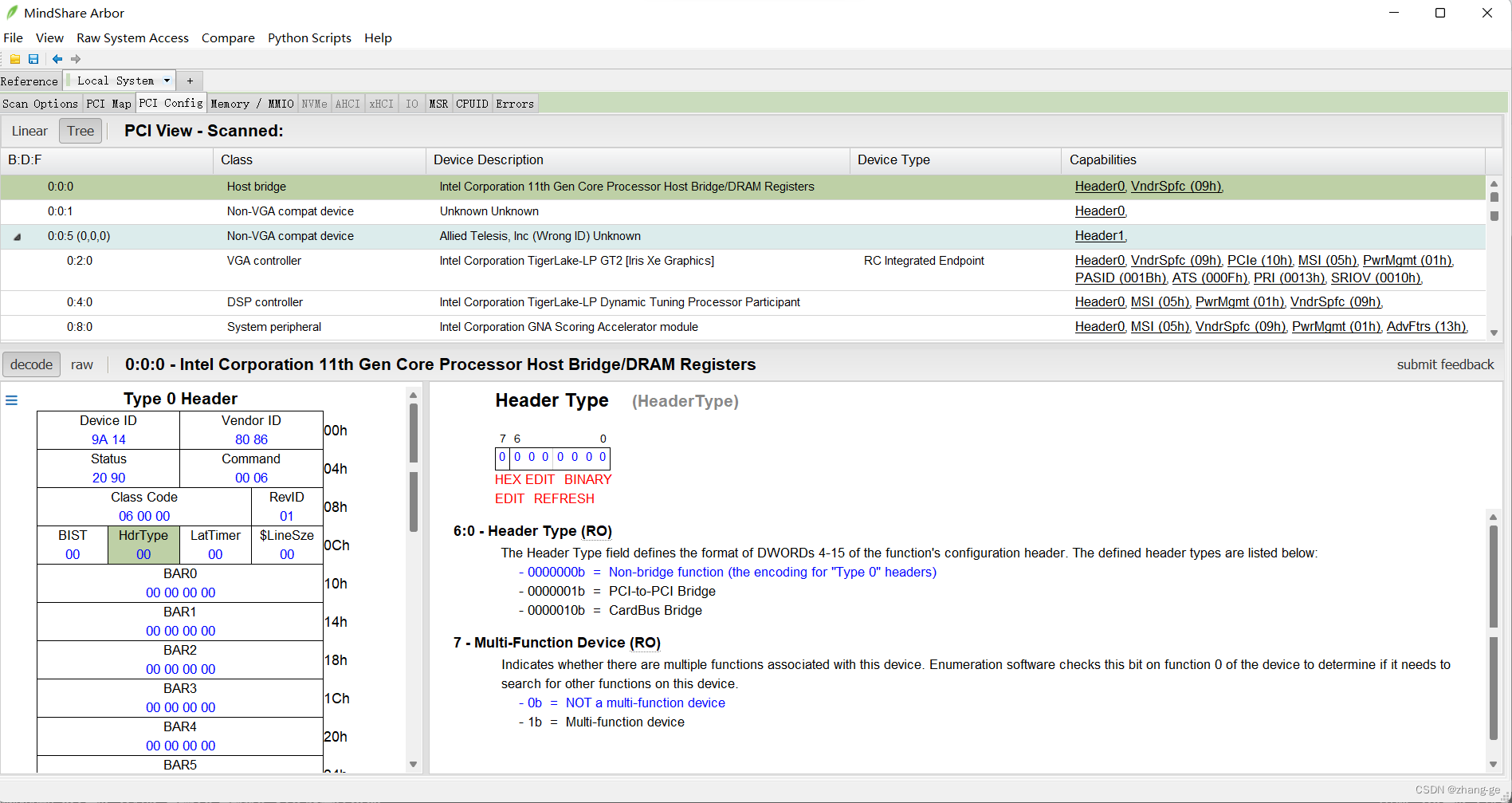This screenshot has width=1512, height=803.
Task: Click the save disk toolbar icon
Action: click(x=33, y=59)
